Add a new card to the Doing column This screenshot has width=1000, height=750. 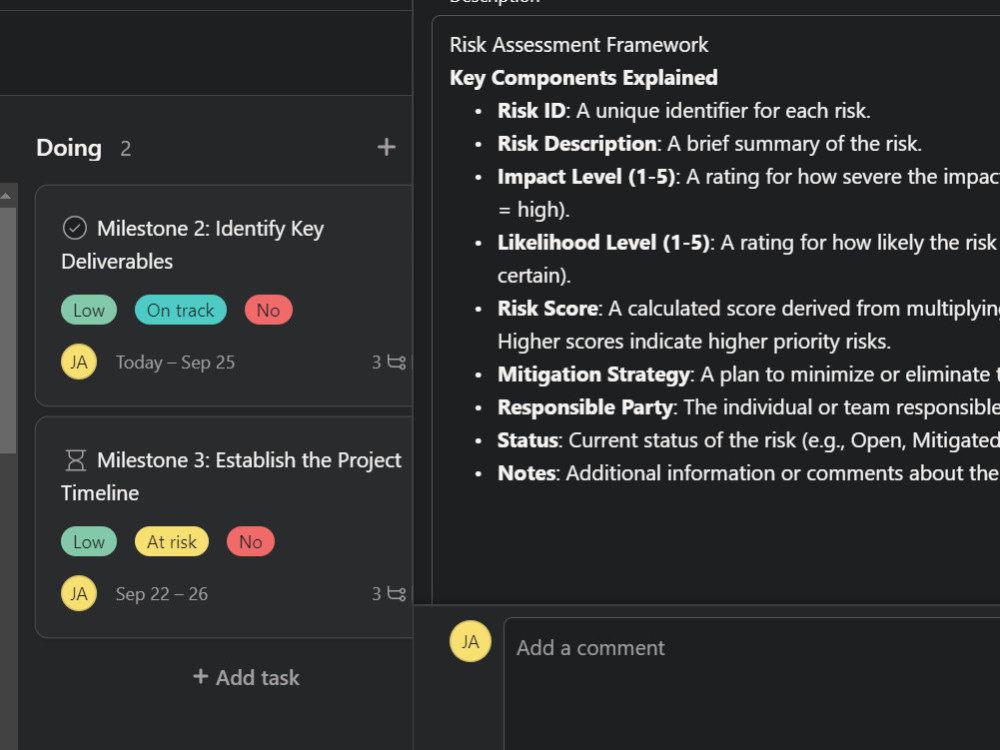(386, 146)
